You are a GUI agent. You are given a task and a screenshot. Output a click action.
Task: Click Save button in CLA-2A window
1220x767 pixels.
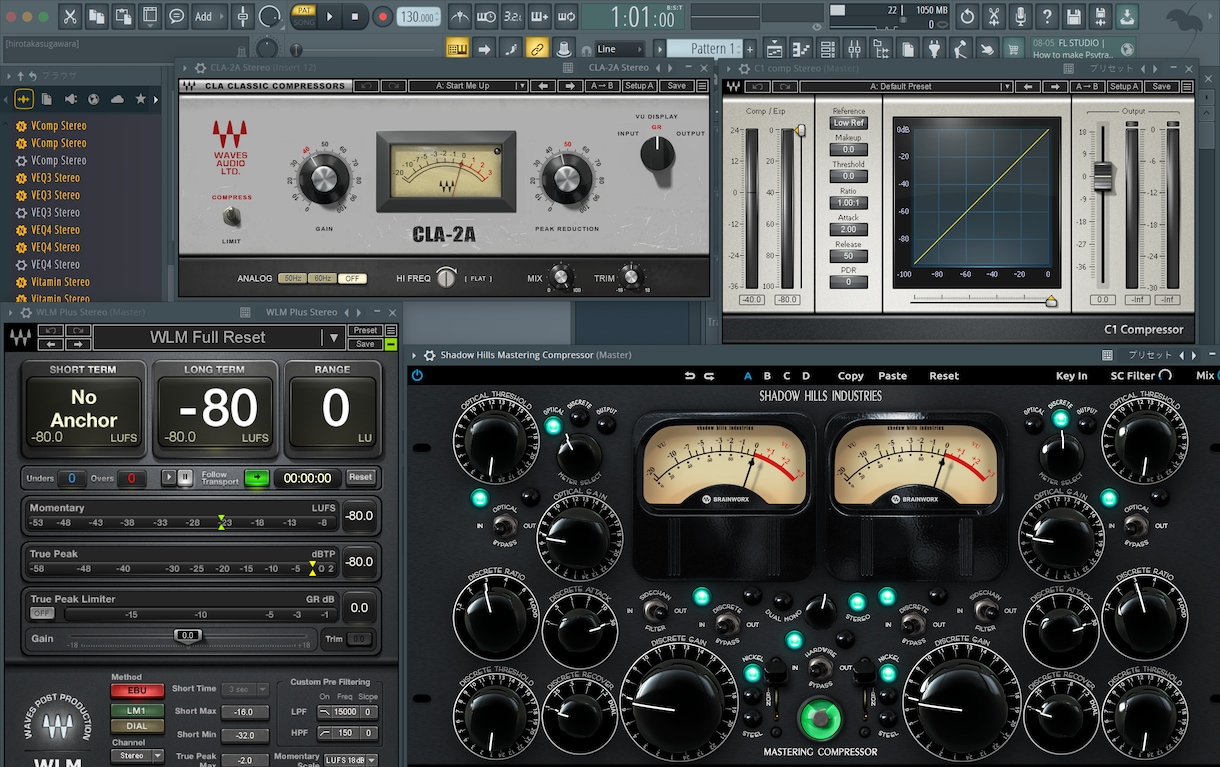677,86
